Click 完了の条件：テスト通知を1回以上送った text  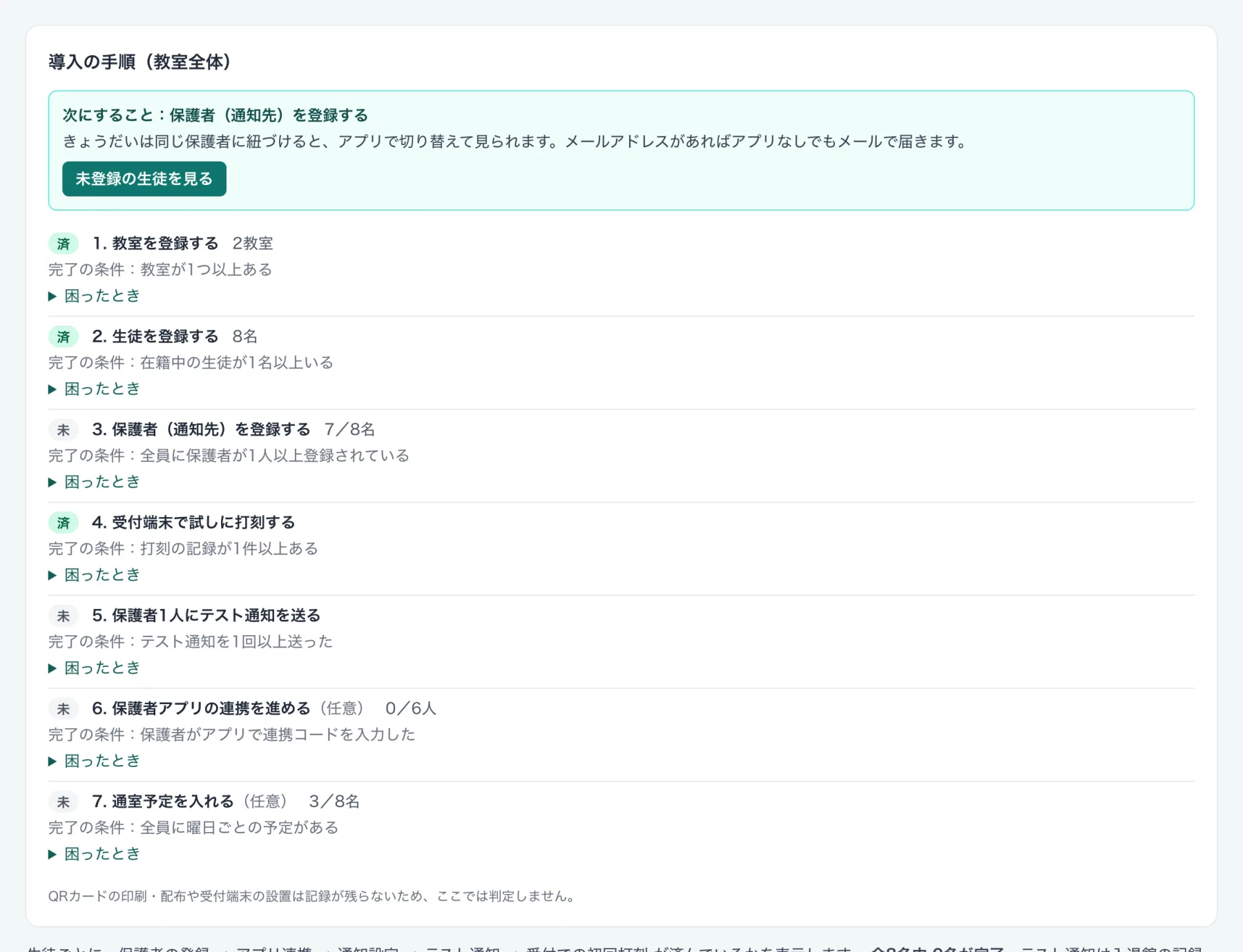191,641
